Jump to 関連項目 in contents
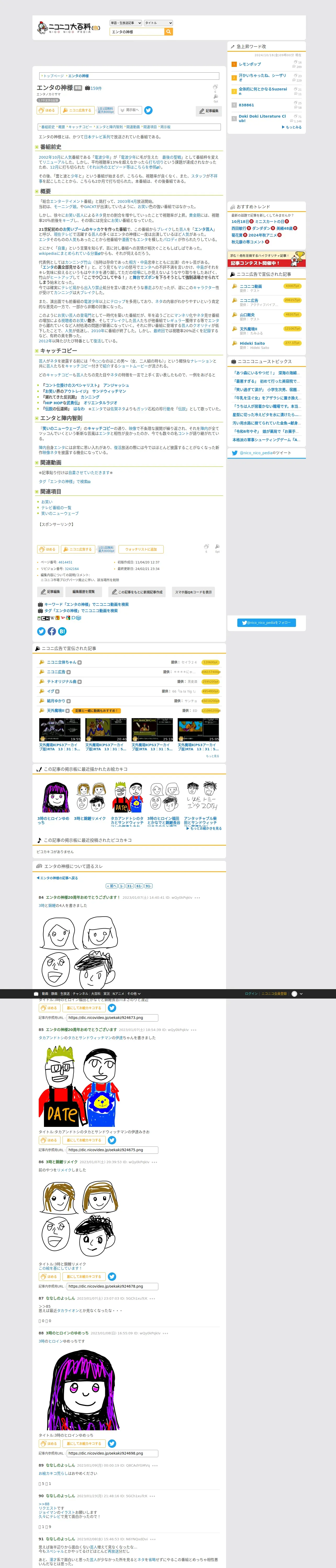Image resolution: width=336 pixels, height=1568 pixels. tap(150, 127)
